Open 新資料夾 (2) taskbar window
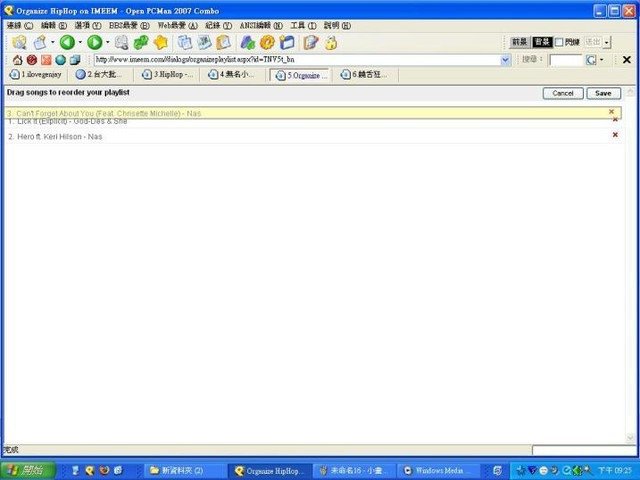Image resolution: width=640 pixels, height=480 pixels. point(183,471)
